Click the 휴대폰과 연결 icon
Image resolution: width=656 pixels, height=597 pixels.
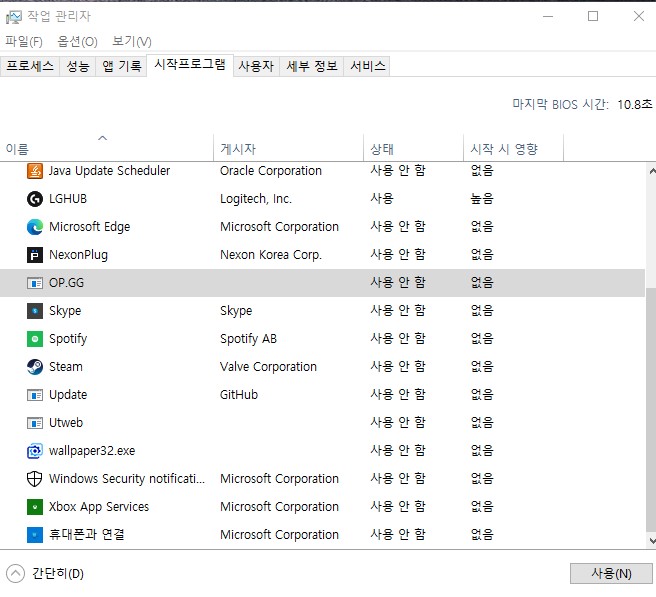point(35,535)
